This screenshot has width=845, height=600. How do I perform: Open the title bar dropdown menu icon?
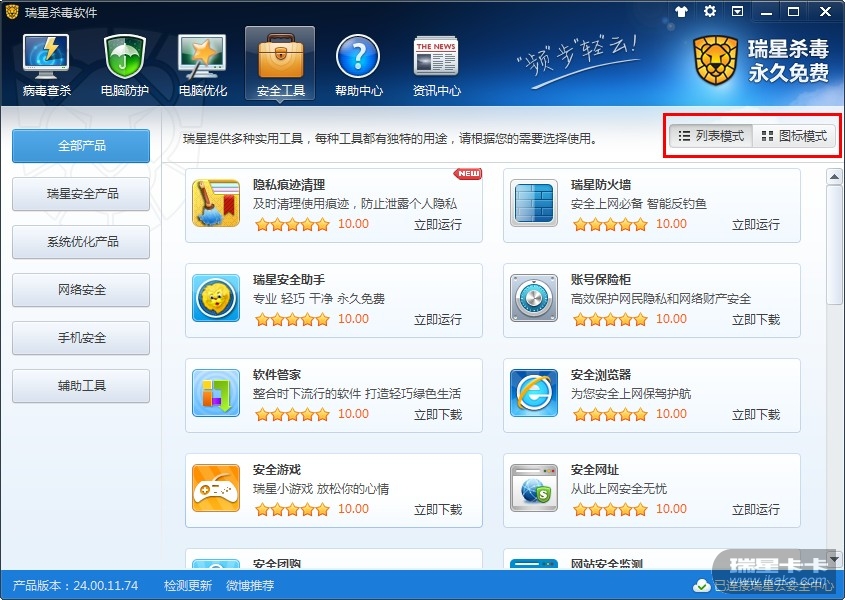tap(738, 11)
